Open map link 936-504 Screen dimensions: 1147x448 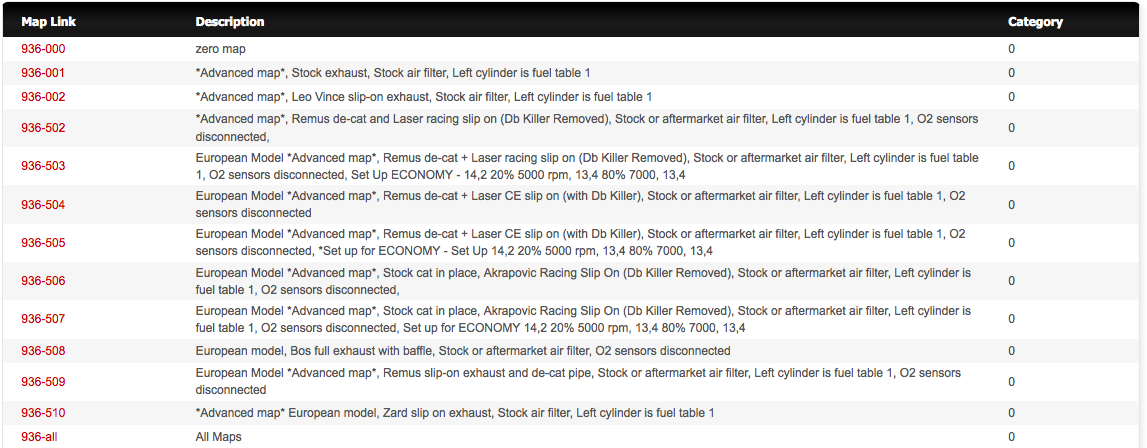coord(43,205)
